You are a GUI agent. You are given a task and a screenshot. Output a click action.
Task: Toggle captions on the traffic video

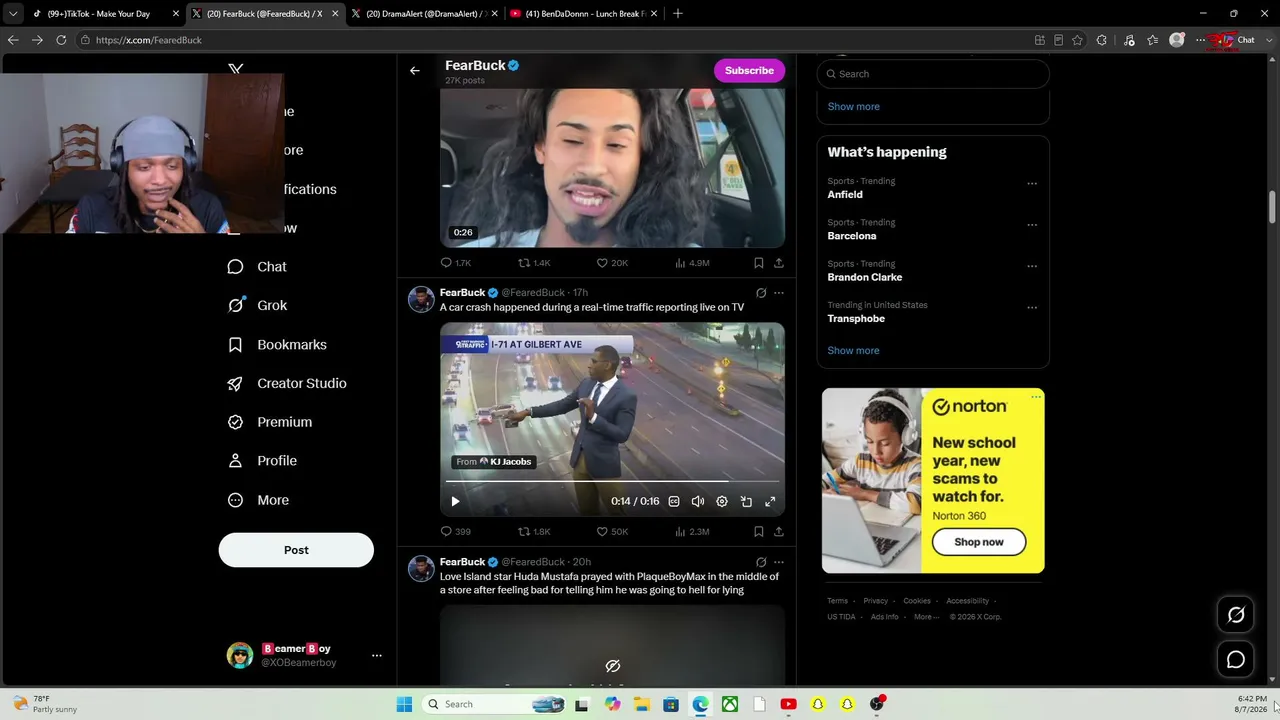tap(674, 502)
